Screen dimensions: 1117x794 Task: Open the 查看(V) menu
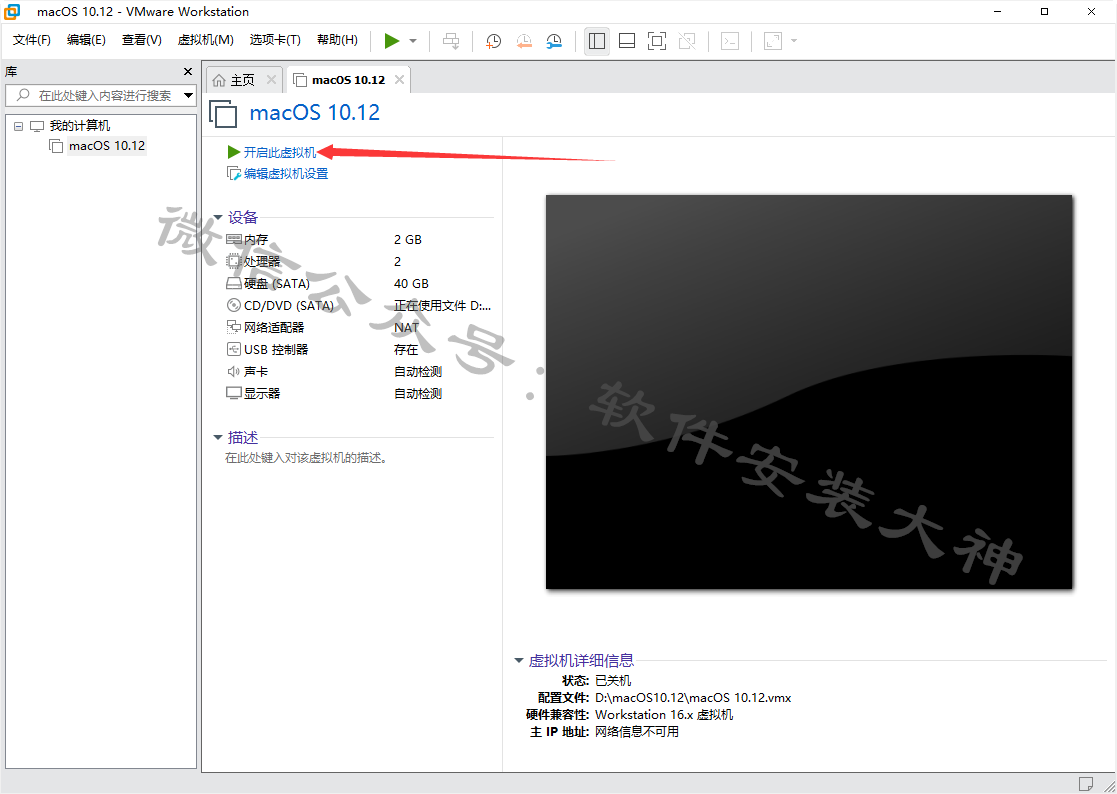pyautogui.click(x=142, y=40)
